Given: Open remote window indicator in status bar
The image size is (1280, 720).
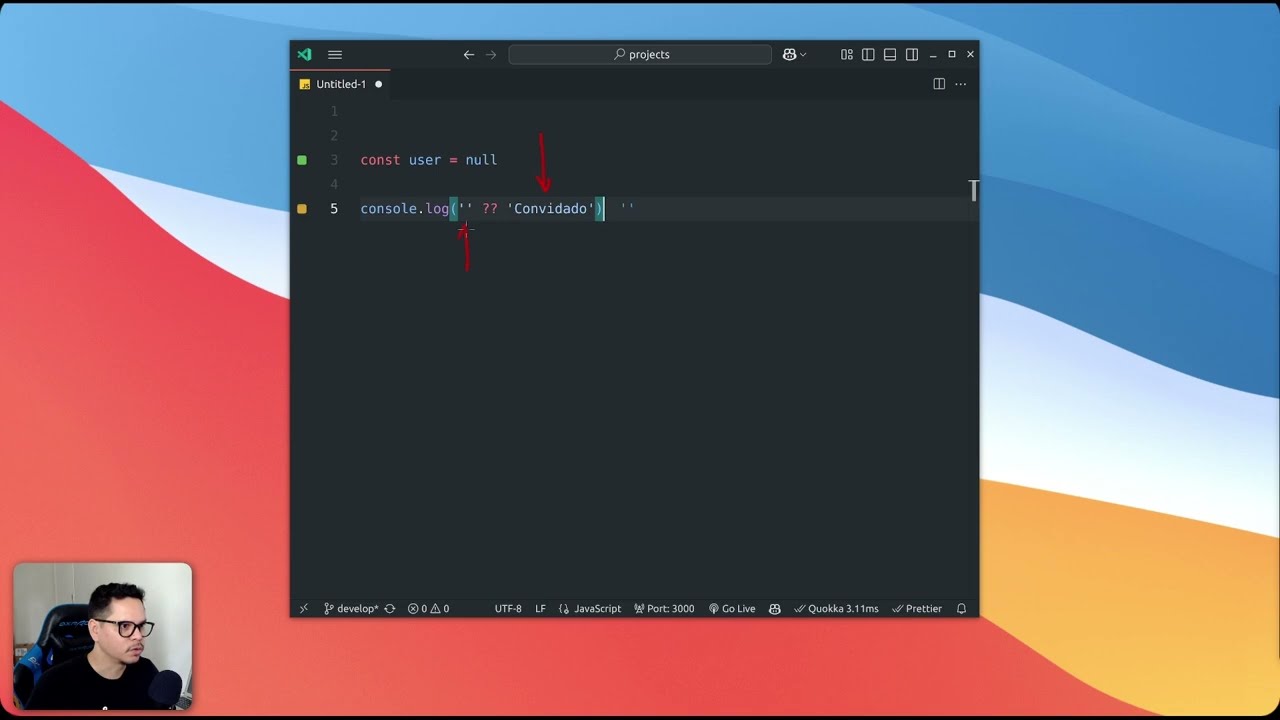Looking at the screenshot, I should point(304,608).
